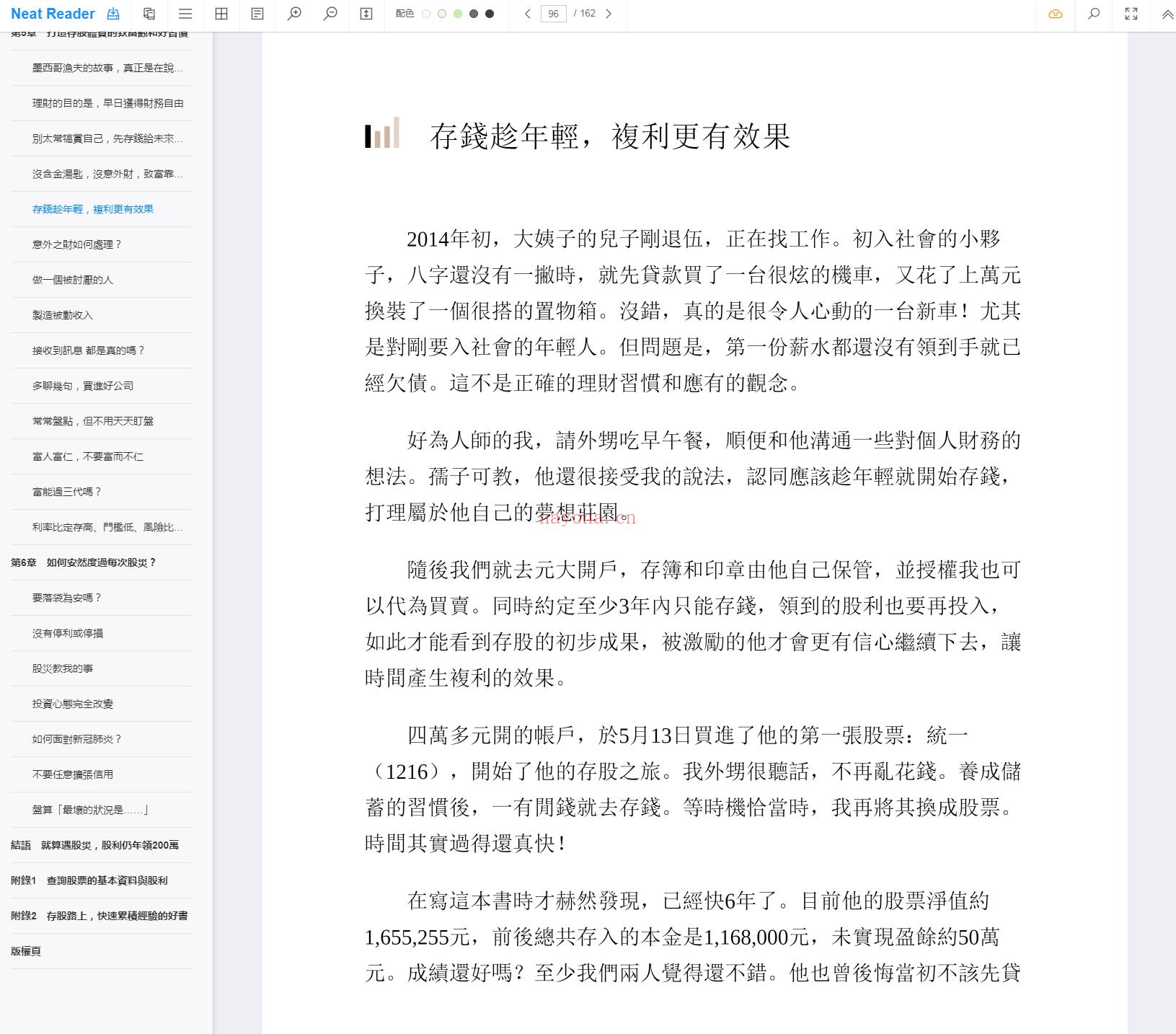Image resolution: width=1176 pixels, height=1034 pixels.
Task: Click the grid layout icon
Action: point(221,14)
